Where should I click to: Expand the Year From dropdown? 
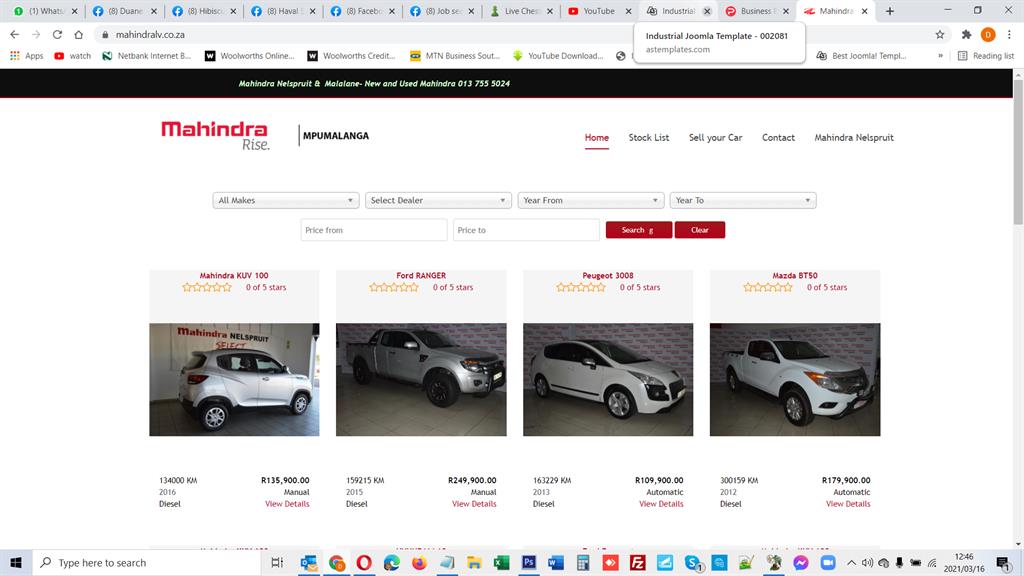(x=590, y=200)
